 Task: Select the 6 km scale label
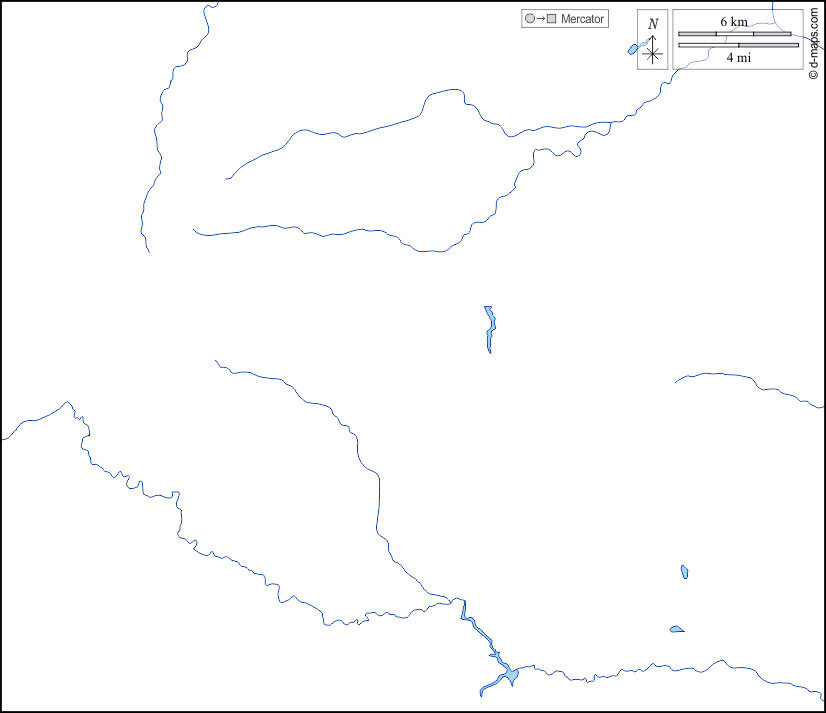733,22
